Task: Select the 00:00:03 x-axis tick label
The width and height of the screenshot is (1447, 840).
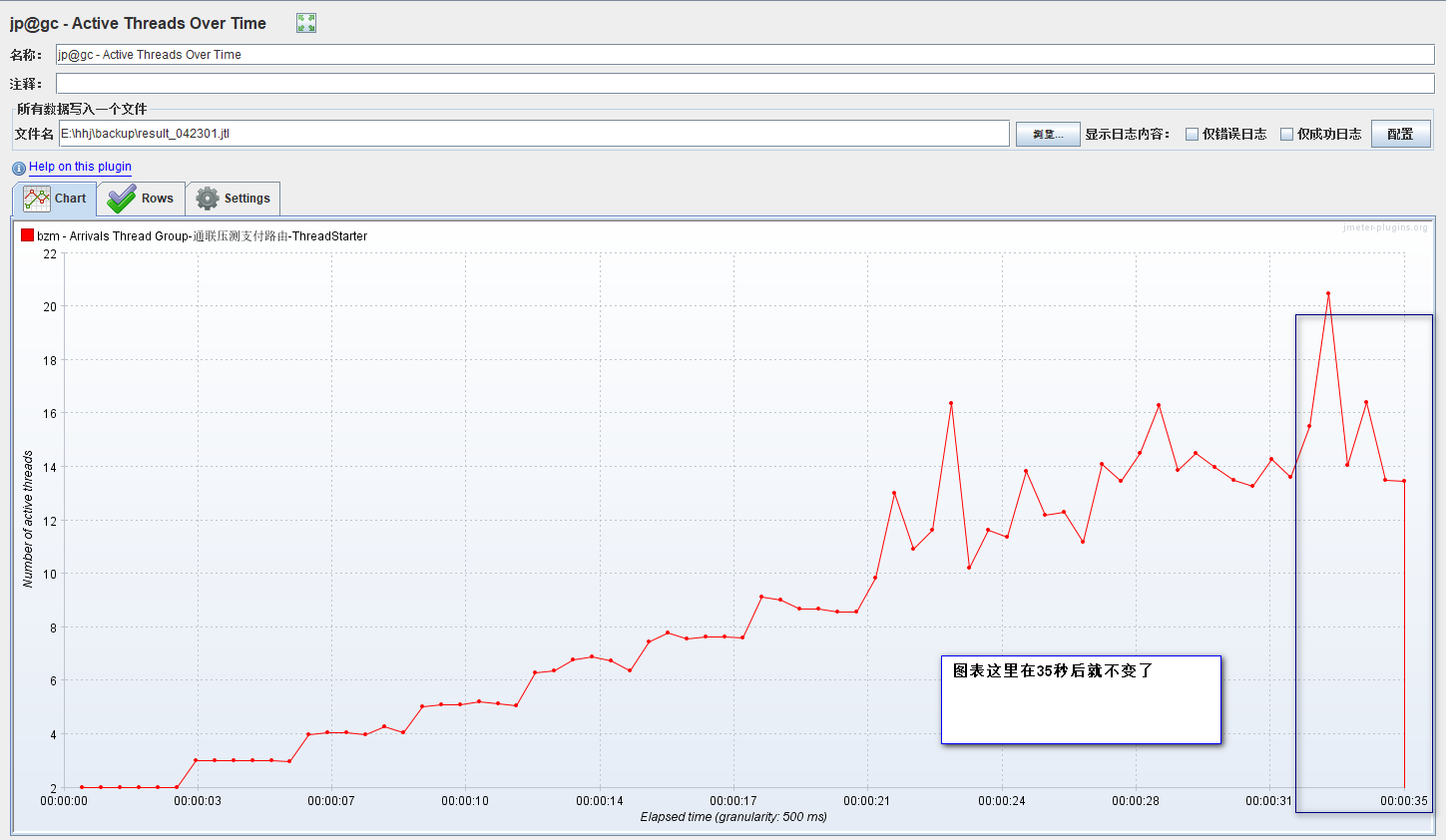Action: pos(198,801)
